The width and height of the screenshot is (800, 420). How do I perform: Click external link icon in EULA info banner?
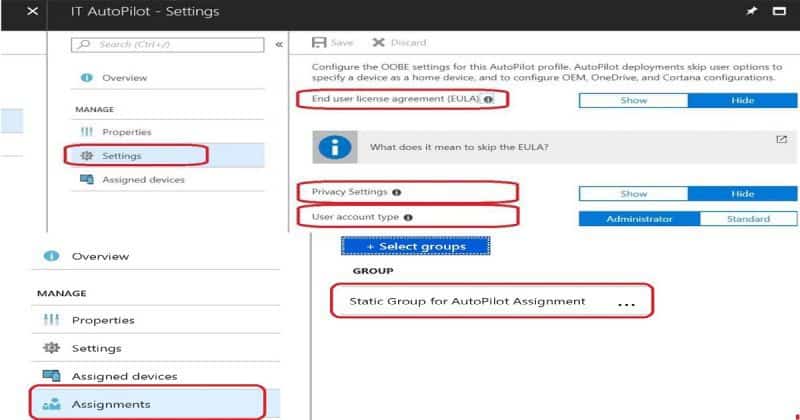click(781, 139)
